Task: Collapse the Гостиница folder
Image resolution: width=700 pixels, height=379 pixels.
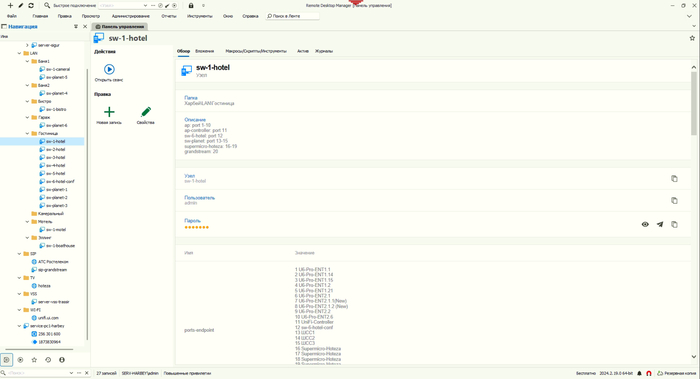Action: click(27, 133)
